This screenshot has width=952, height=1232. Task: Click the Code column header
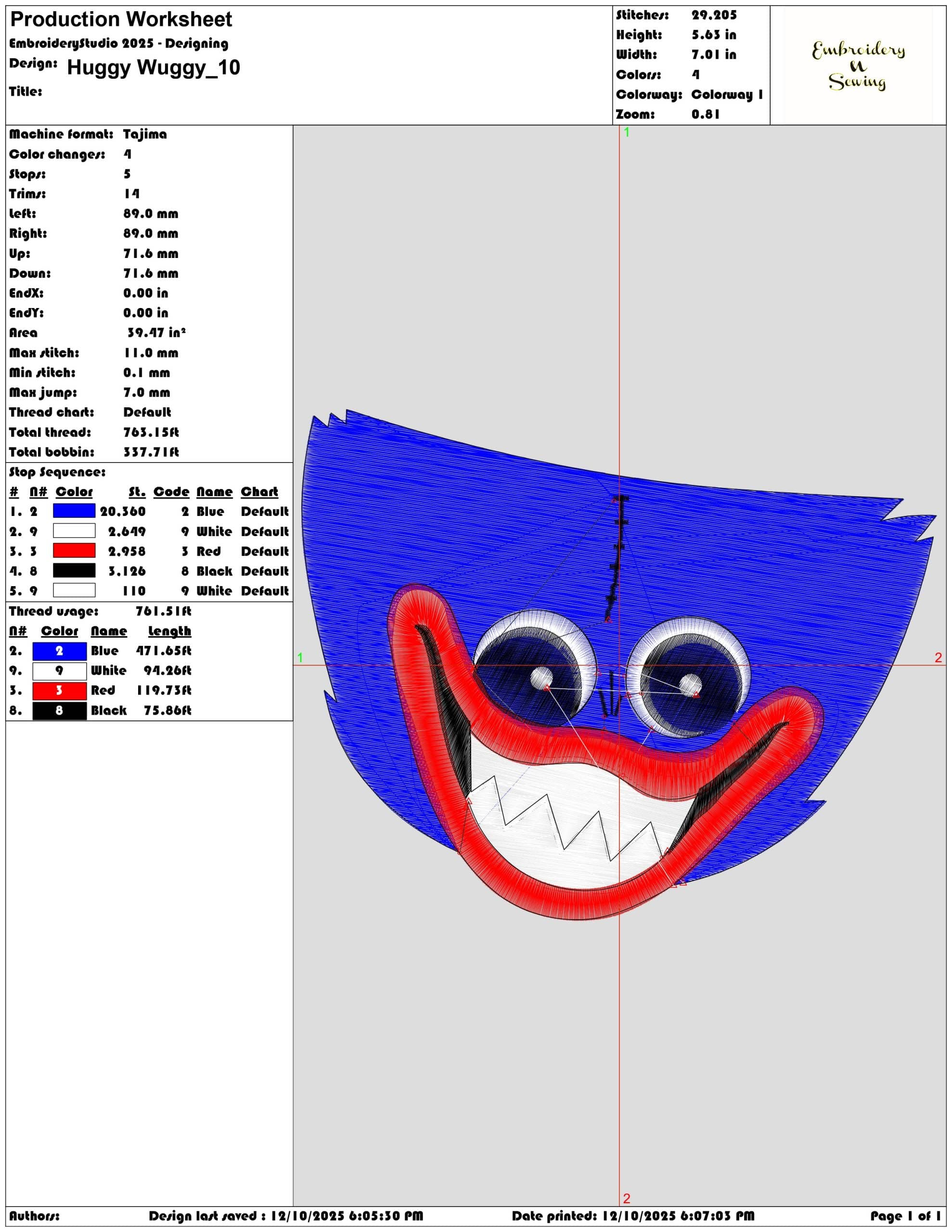click(x=171, y=492)
